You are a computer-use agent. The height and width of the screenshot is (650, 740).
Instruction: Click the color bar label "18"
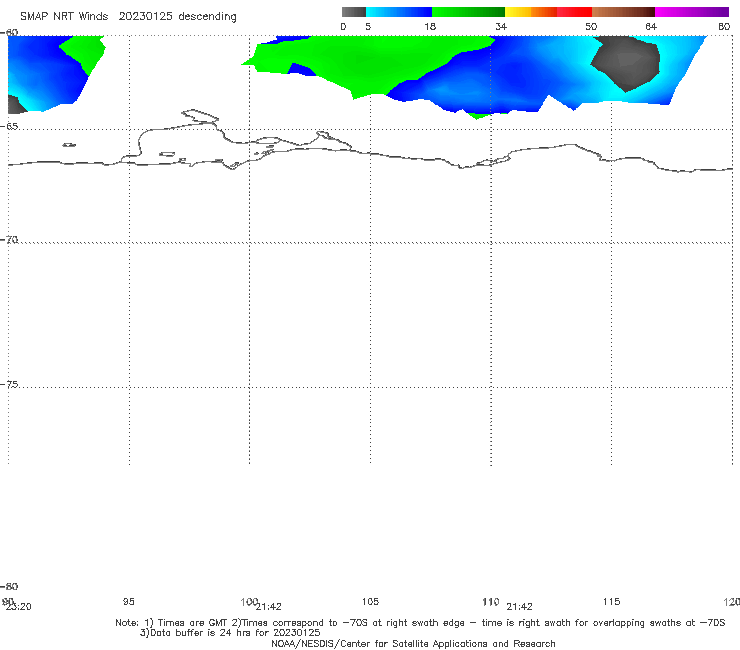coord(430,27)
